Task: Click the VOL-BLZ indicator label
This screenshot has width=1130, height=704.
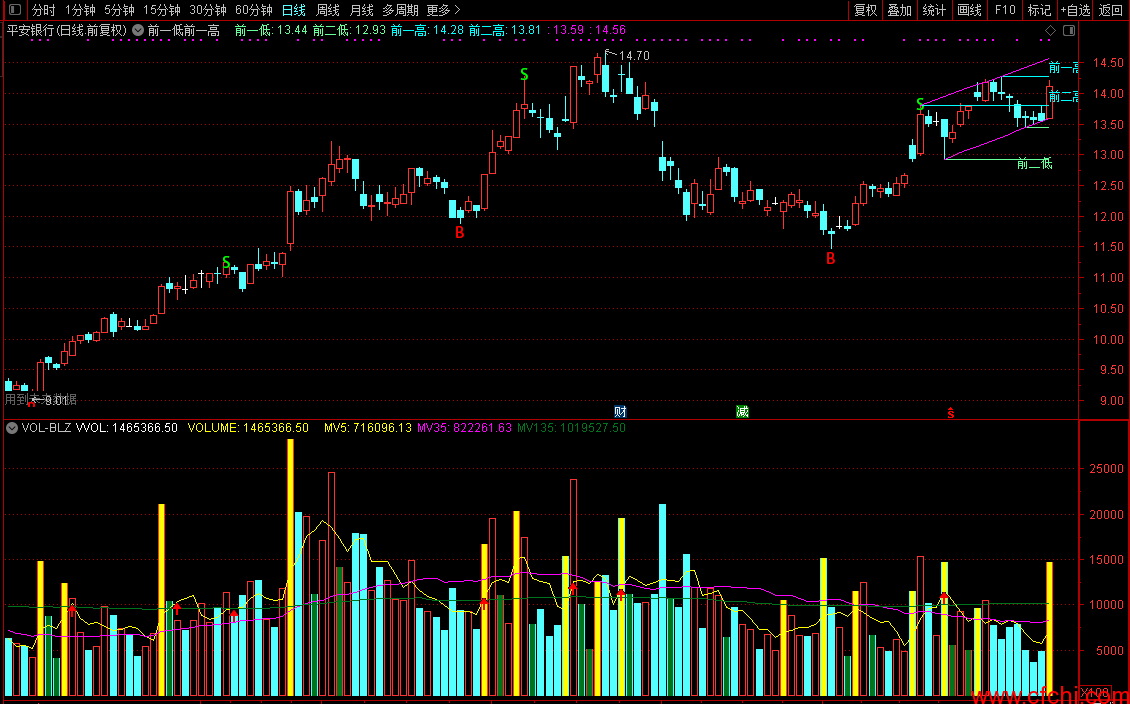Action: [x=46, y=428]
